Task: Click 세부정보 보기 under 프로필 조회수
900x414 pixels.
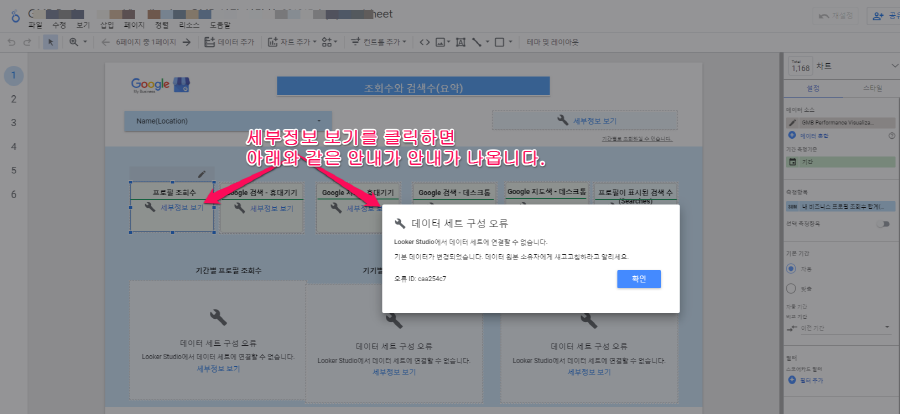Action: 182,208
